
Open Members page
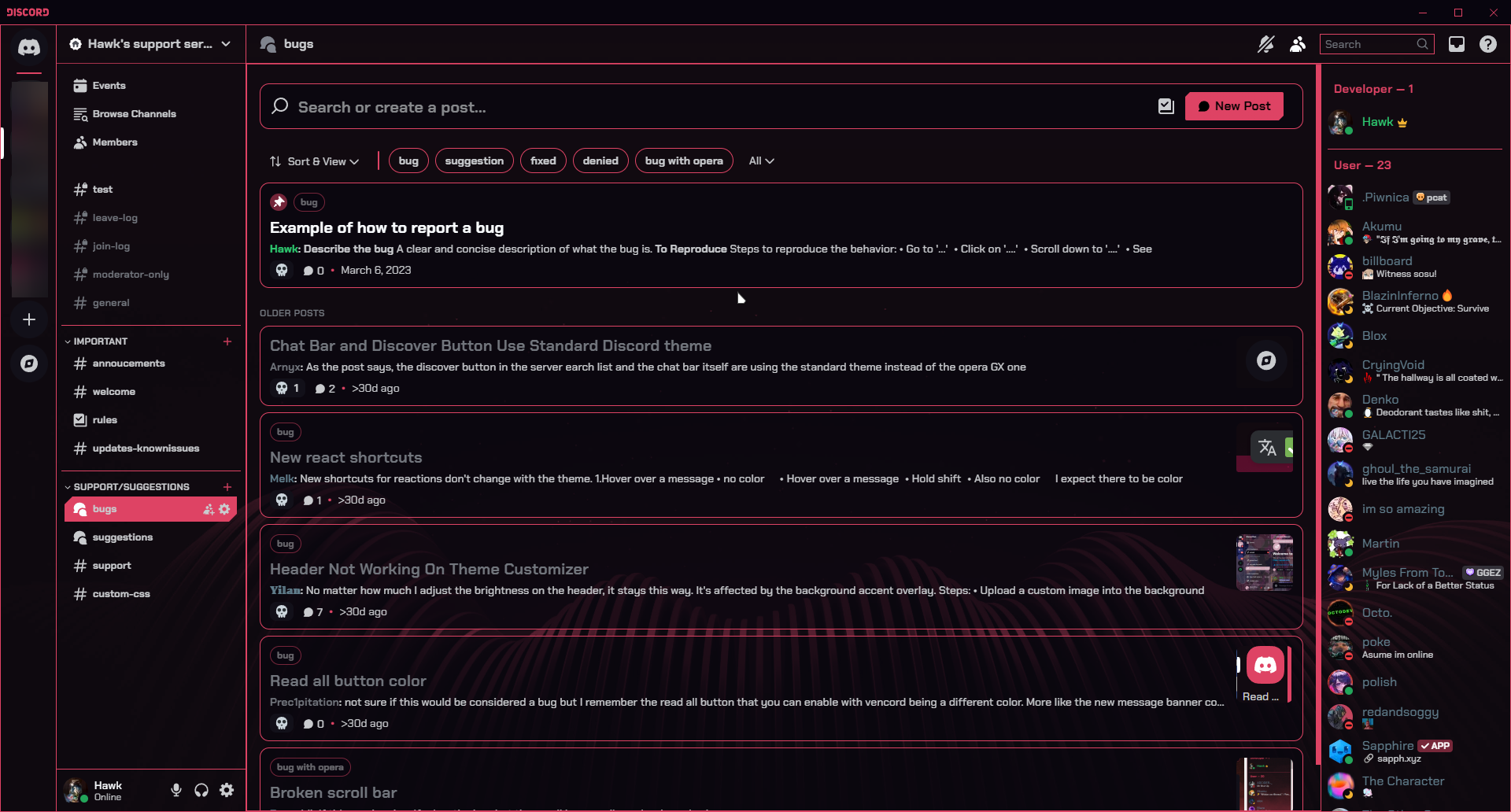coord(151,142)
